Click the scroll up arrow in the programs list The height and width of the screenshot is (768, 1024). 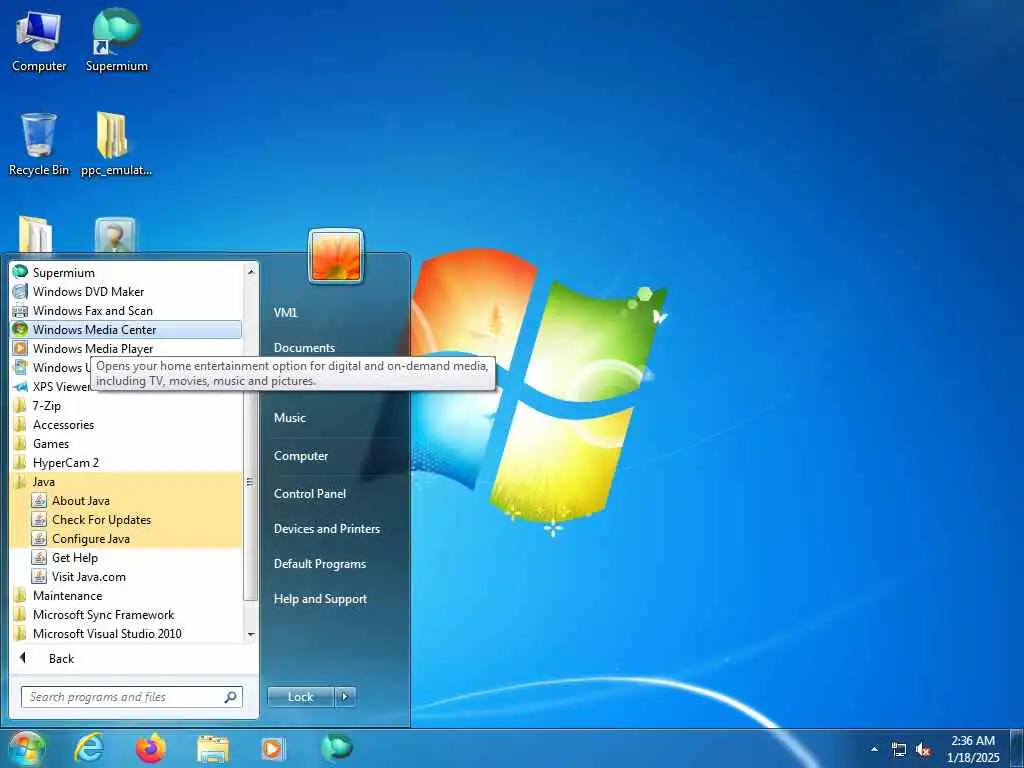251,270
